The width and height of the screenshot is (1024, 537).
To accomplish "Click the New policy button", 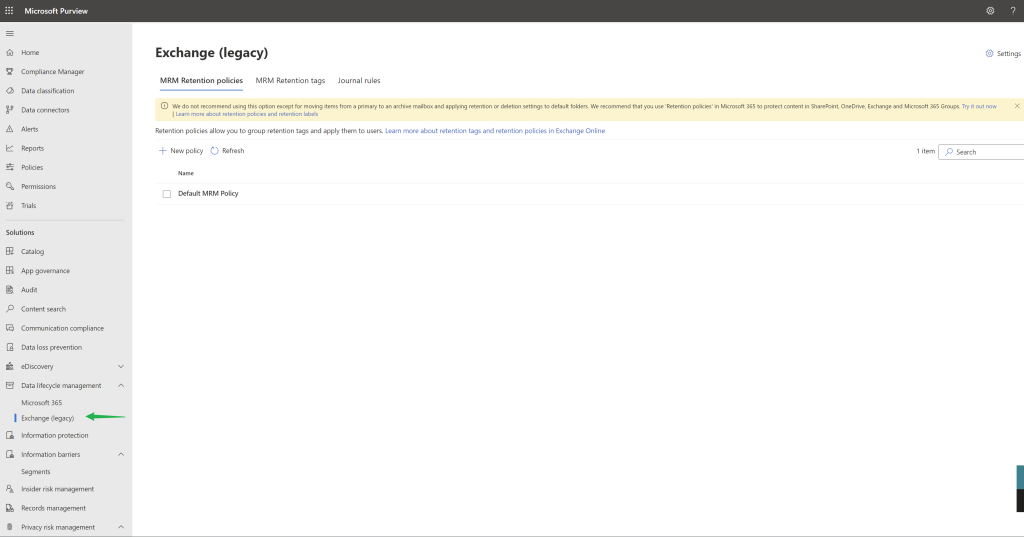I will 181,151.
